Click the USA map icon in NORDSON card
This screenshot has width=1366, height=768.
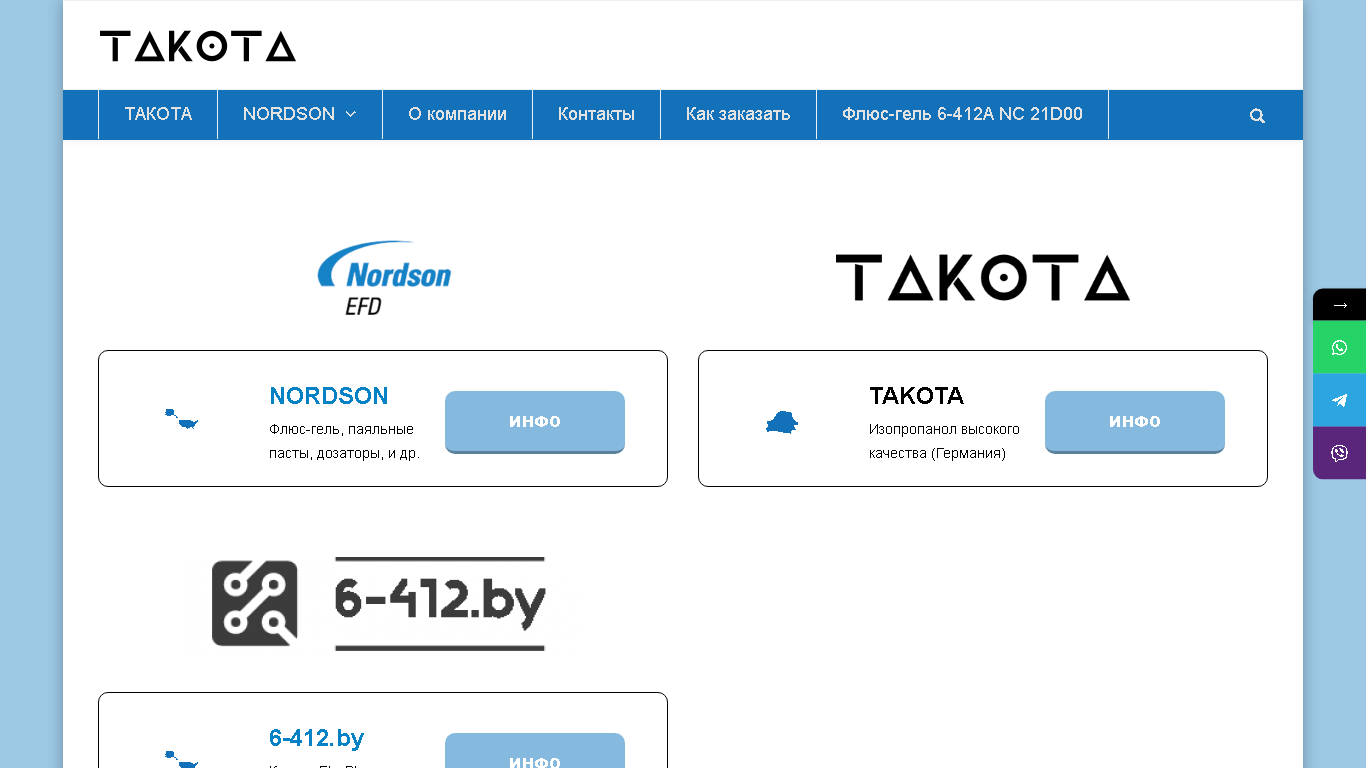(181, 419)
